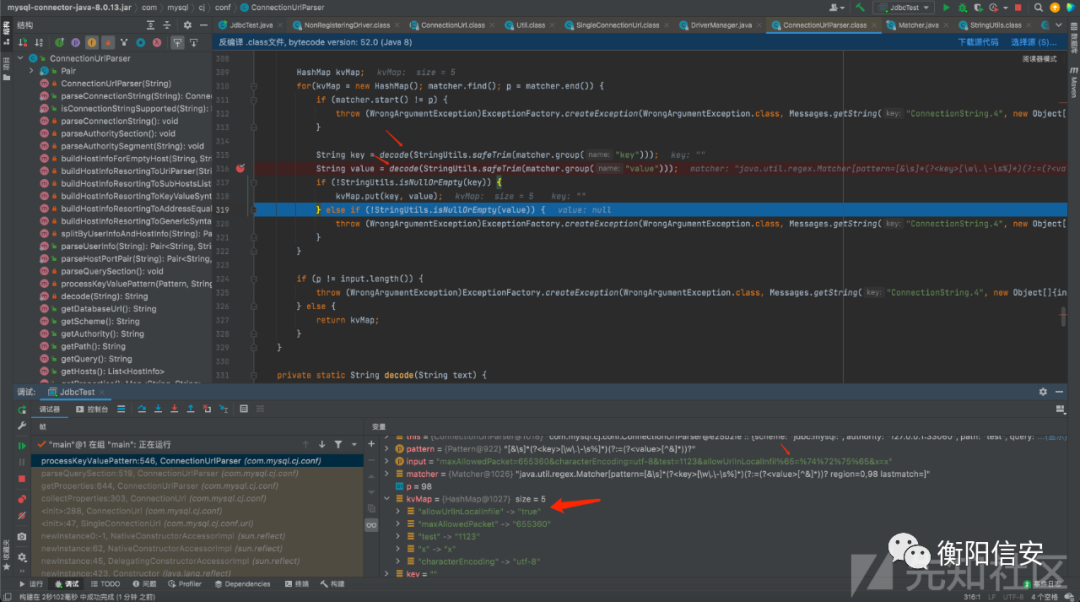
Task: Collapse kvMap variable node
Action: [x=387, y=499]
